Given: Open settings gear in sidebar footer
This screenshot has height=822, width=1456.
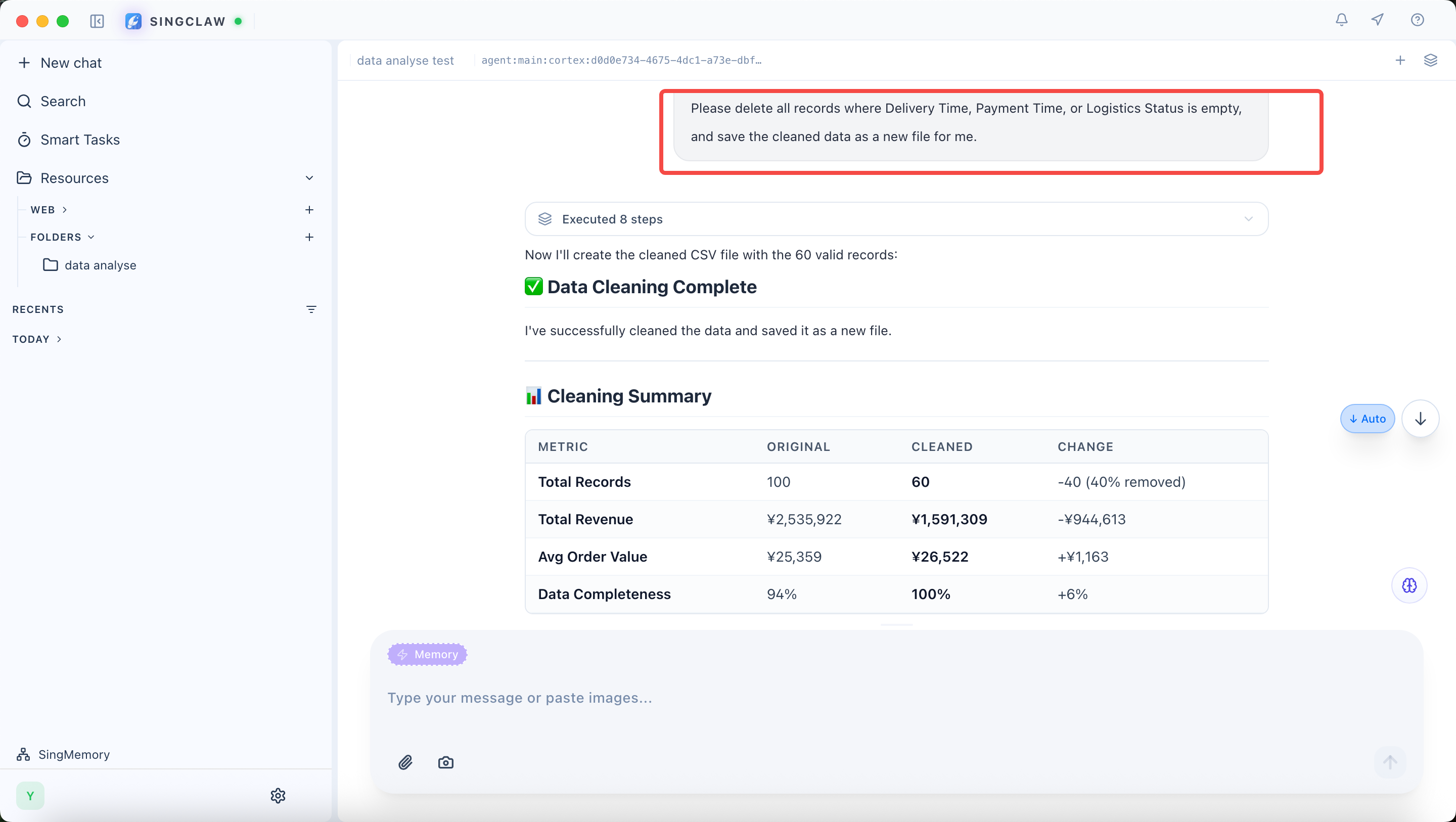Looking at the screenshot, I should (278, 795).
